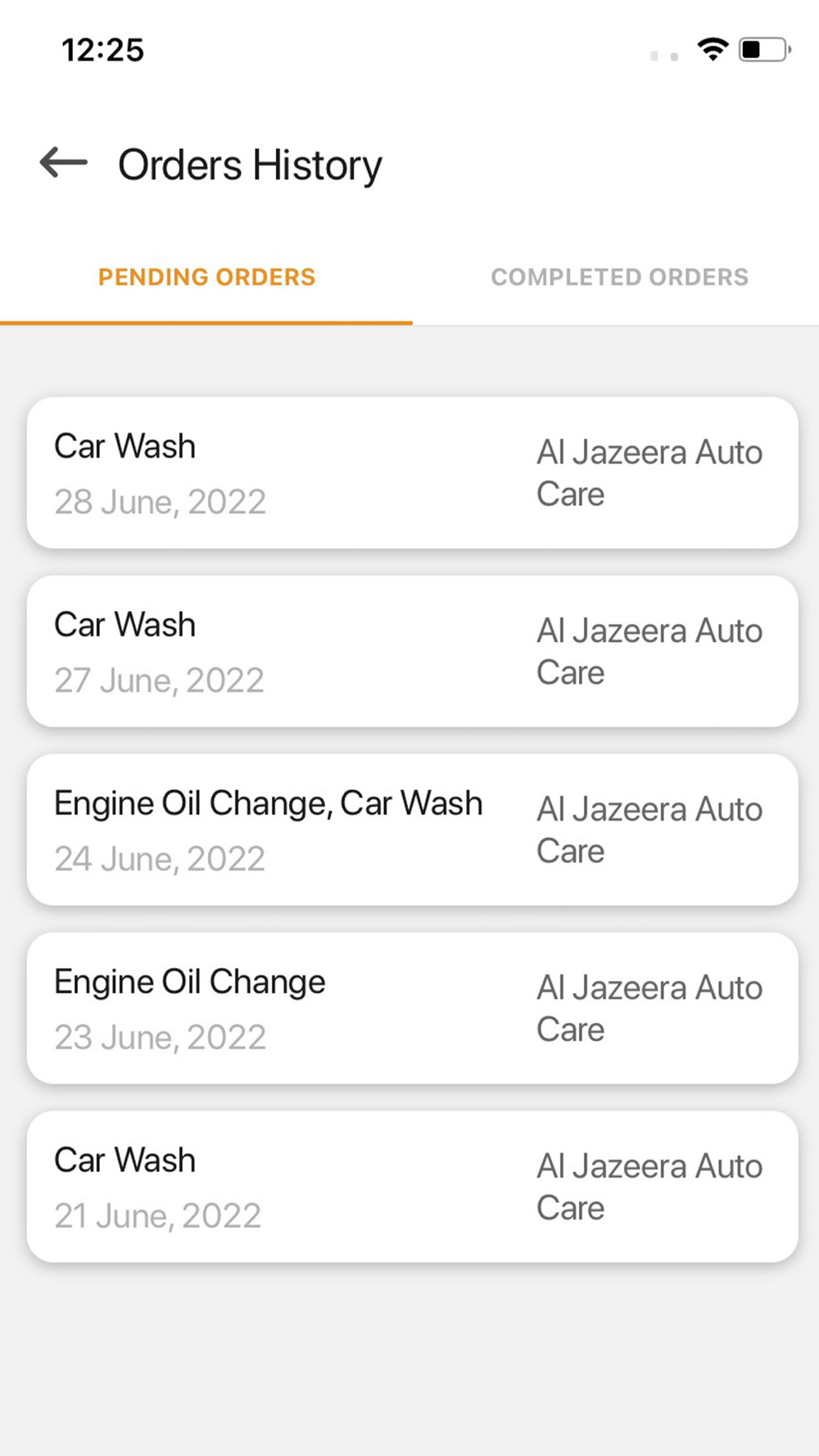Open the 27 June Car Wash order
This screenshot has width=819, height=1456.
[413, 651]
